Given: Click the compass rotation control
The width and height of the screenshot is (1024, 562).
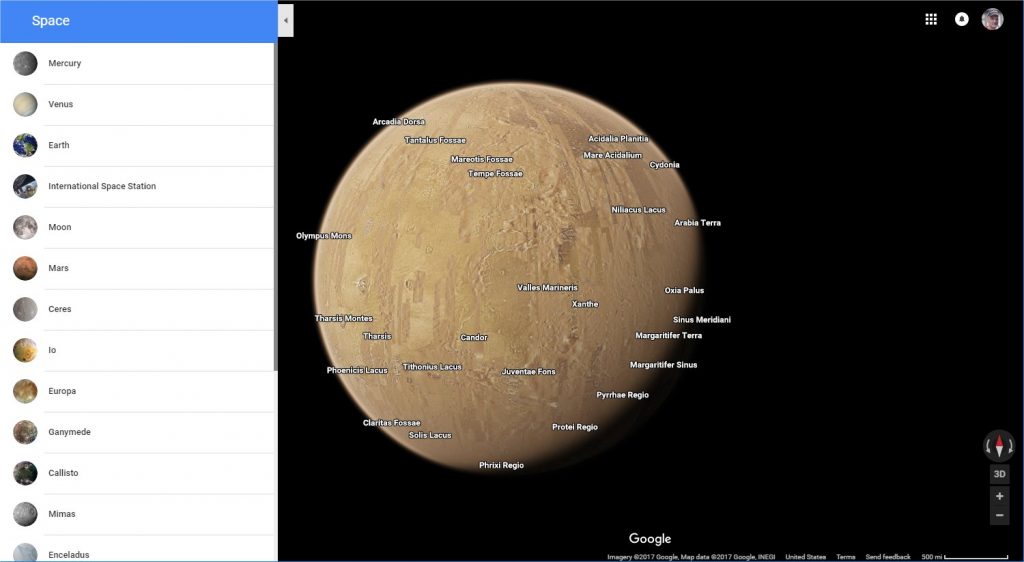Looking at the screenshot, I should coord(999,446).
